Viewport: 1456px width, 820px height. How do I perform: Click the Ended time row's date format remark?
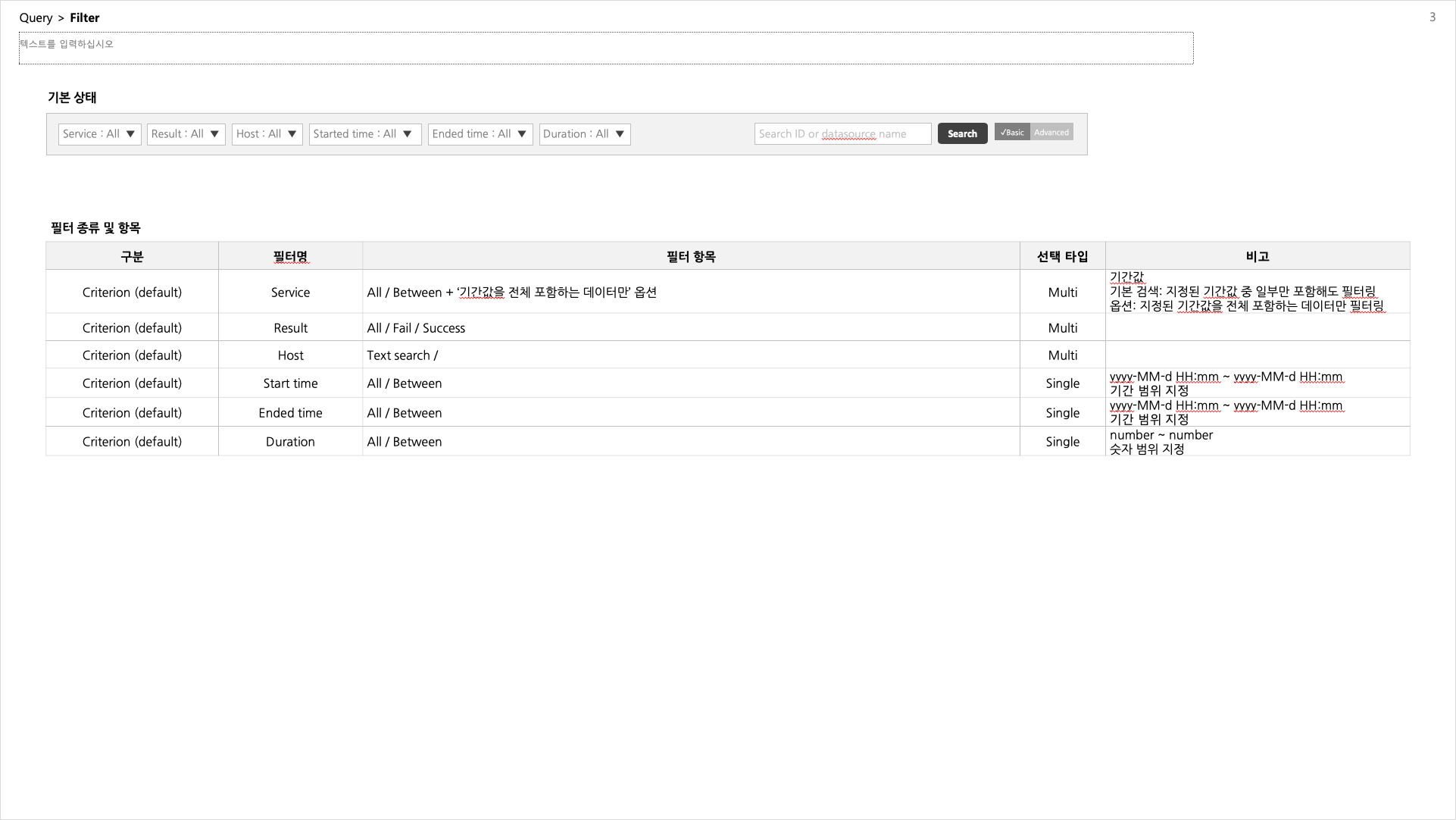click(1258, 412)
